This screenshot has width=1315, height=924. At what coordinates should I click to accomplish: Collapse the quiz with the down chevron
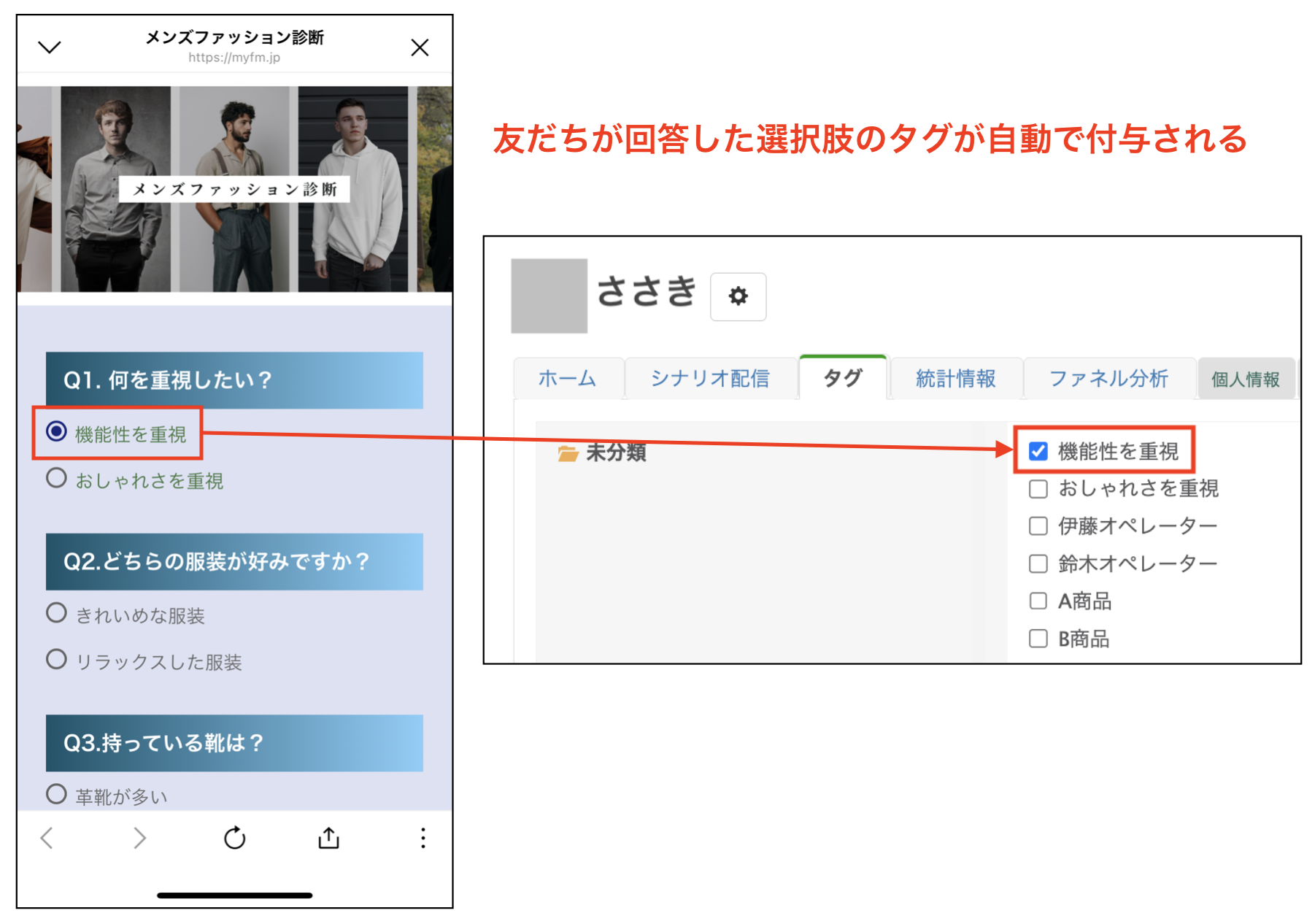click(x=49, y=47)
